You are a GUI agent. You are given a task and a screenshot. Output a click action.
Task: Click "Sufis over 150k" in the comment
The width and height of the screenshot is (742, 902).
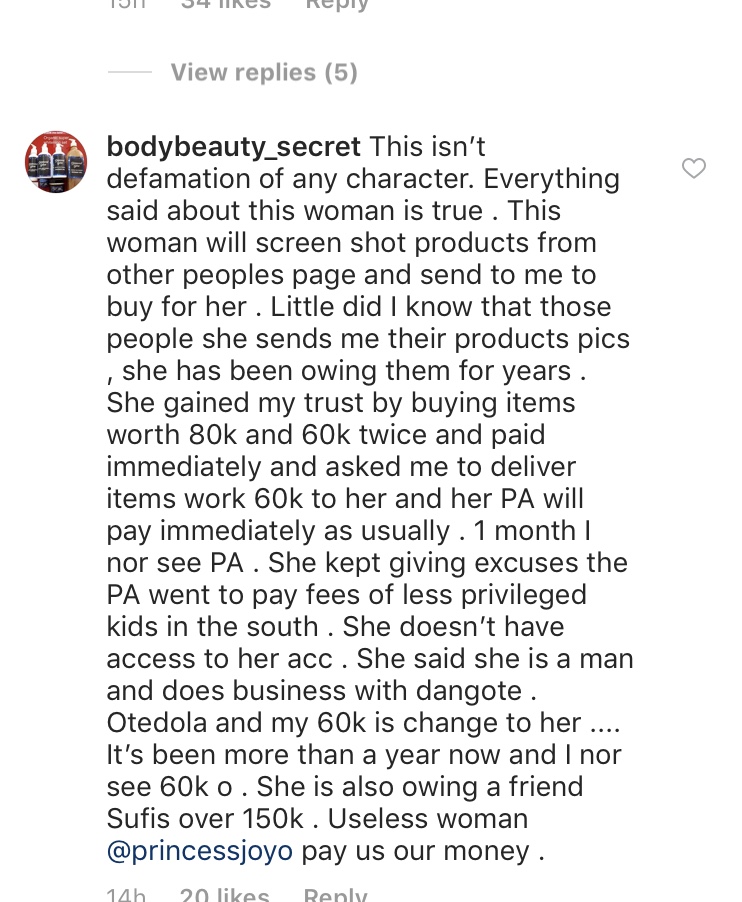[x=205, y=819]
